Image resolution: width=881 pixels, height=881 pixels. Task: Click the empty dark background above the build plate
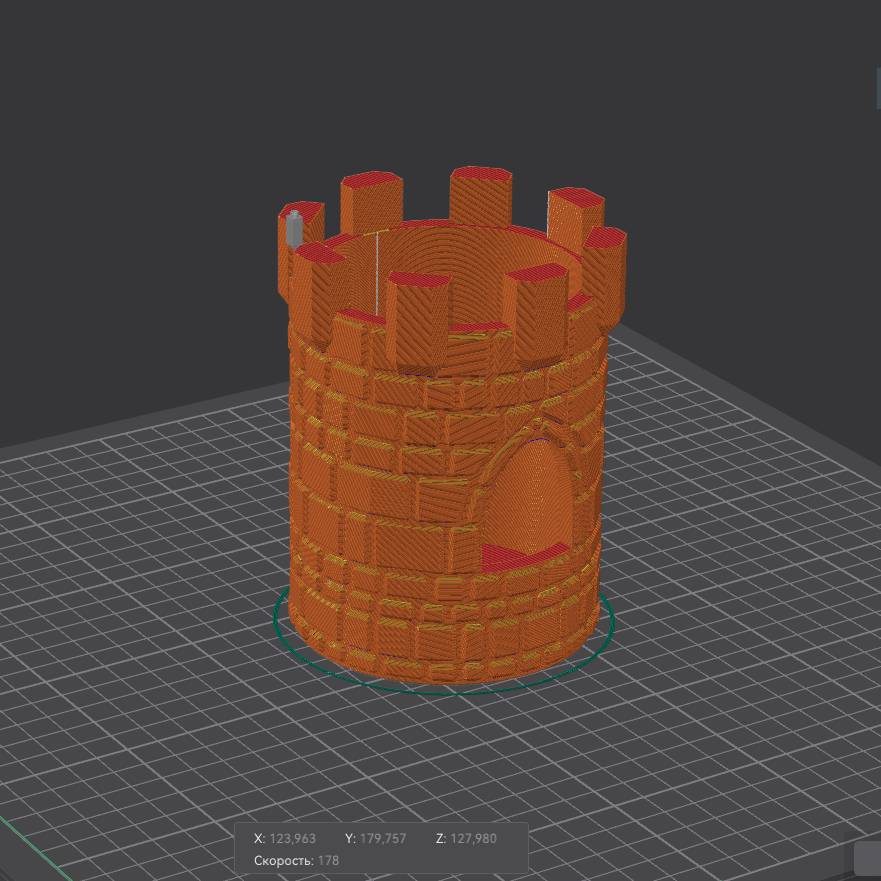[x=150, y=150]
